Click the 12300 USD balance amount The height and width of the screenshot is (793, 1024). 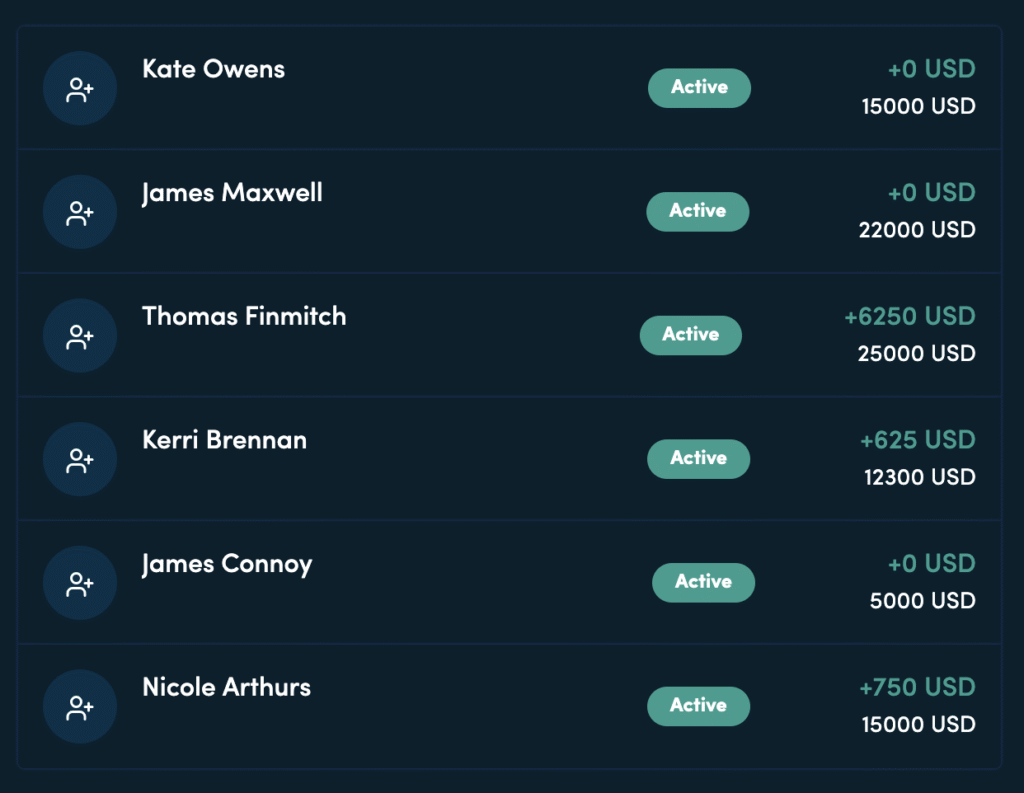[x=919, y=477]
